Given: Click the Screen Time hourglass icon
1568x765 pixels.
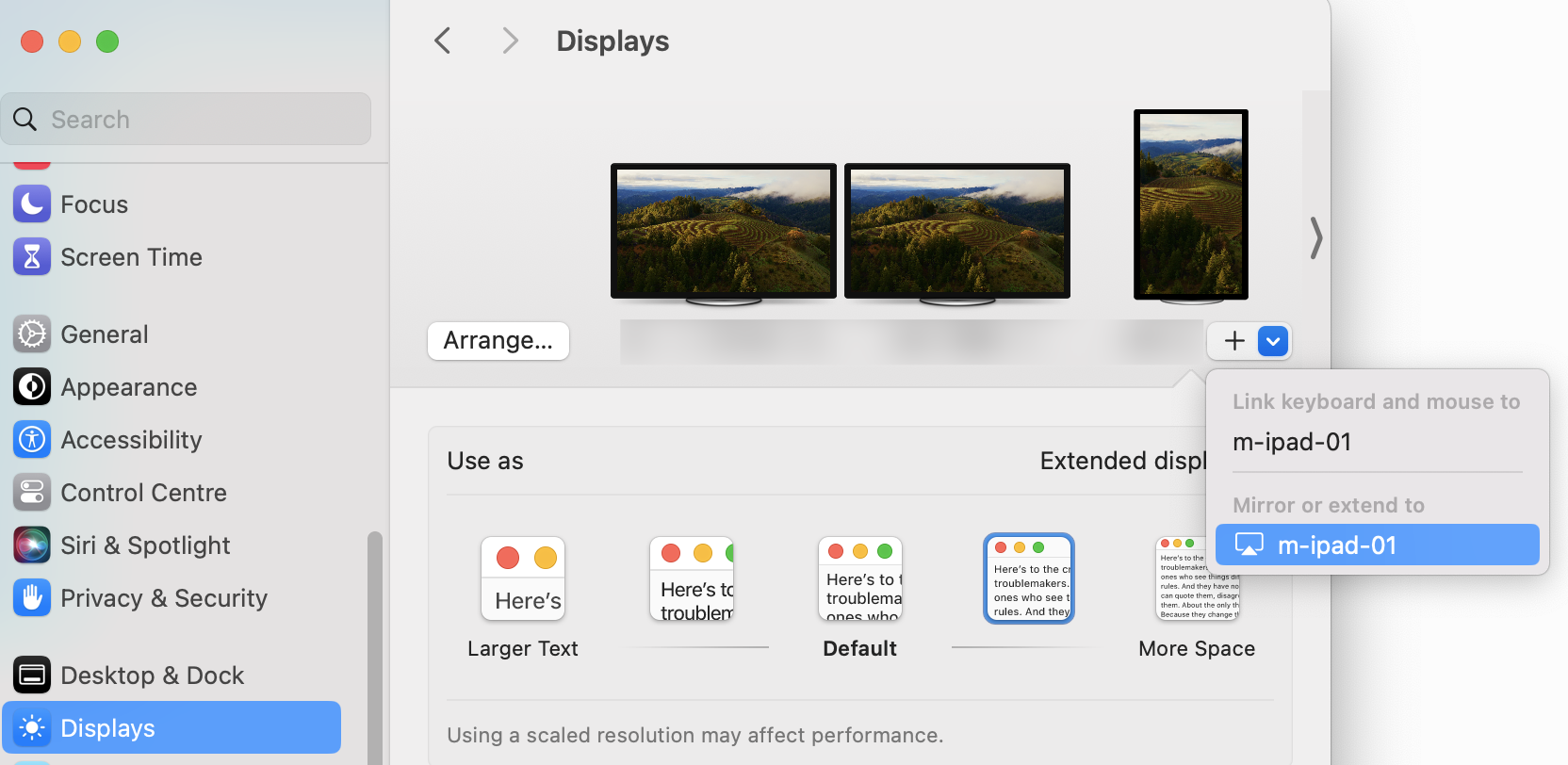Looking at the screenshot, I should [x=32, y=257].
